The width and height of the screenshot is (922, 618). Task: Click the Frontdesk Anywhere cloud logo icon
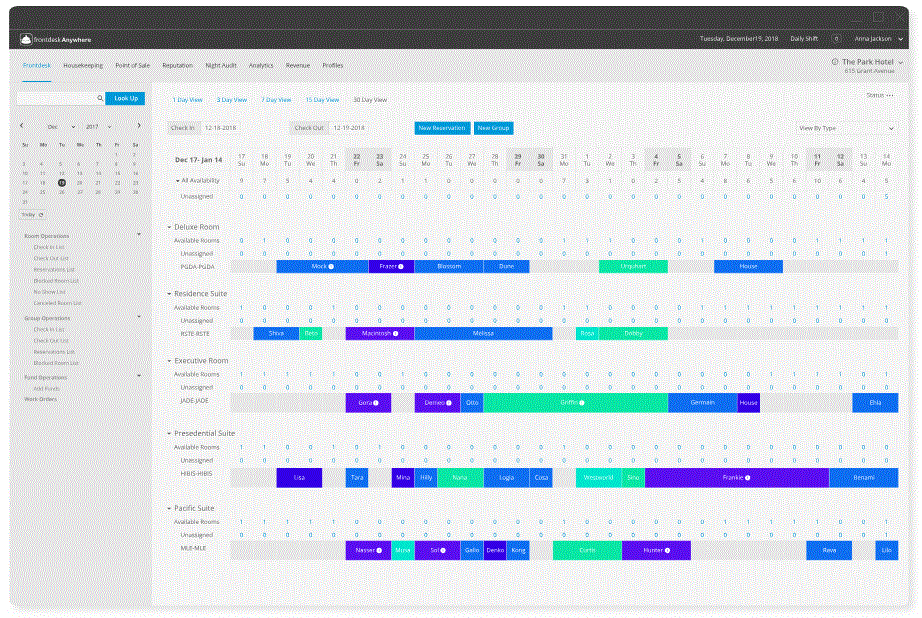(26, 39)
